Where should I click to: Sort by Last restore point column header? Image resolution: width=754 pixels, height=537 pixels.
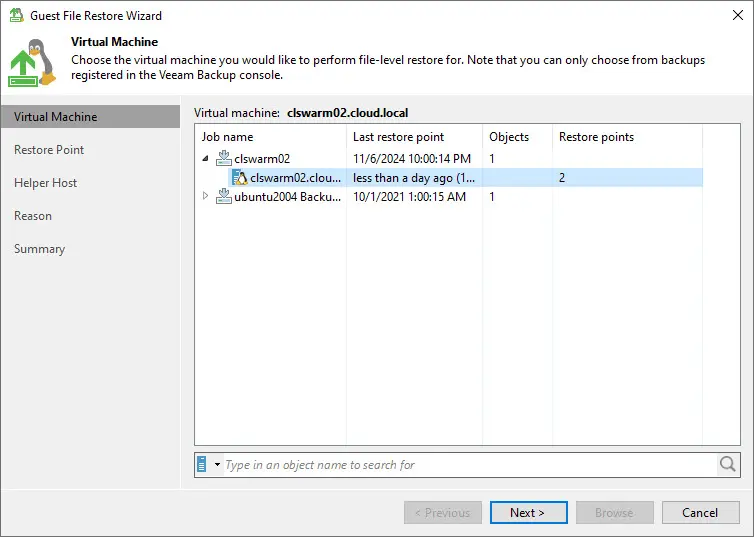click(414, 137)
